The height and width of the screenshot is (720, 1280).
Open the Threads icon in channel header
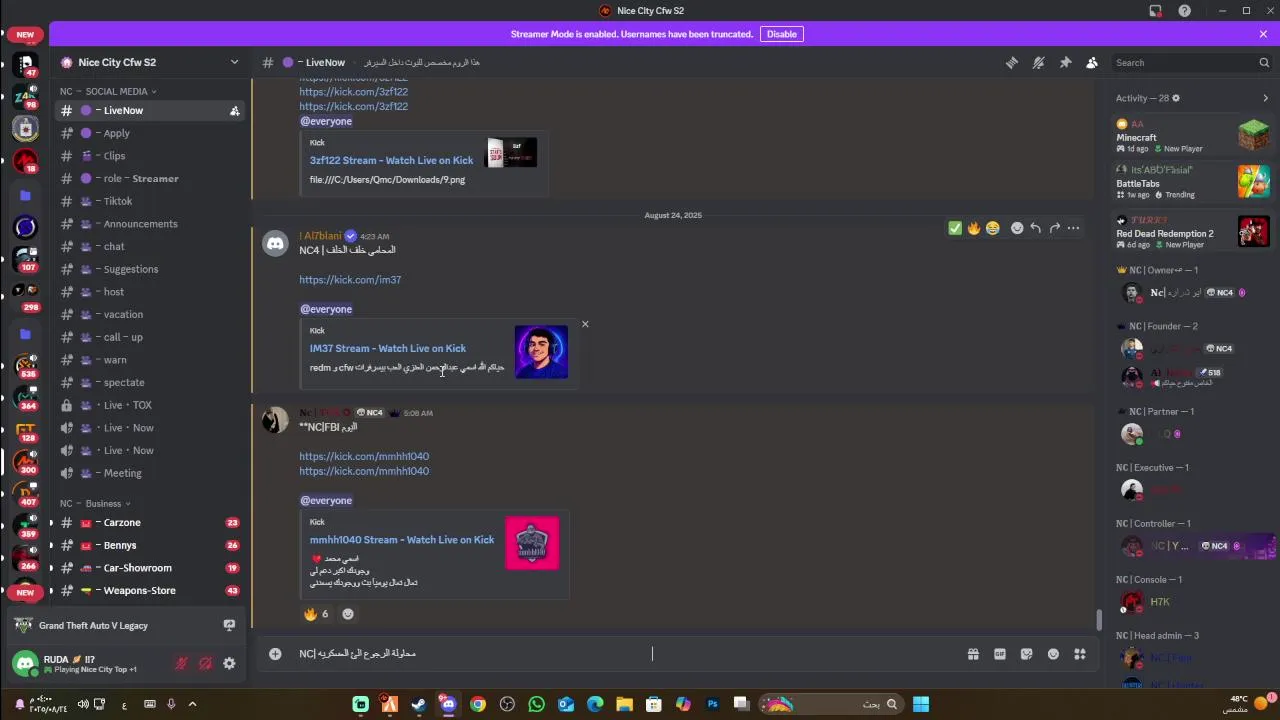(1012, 62)
